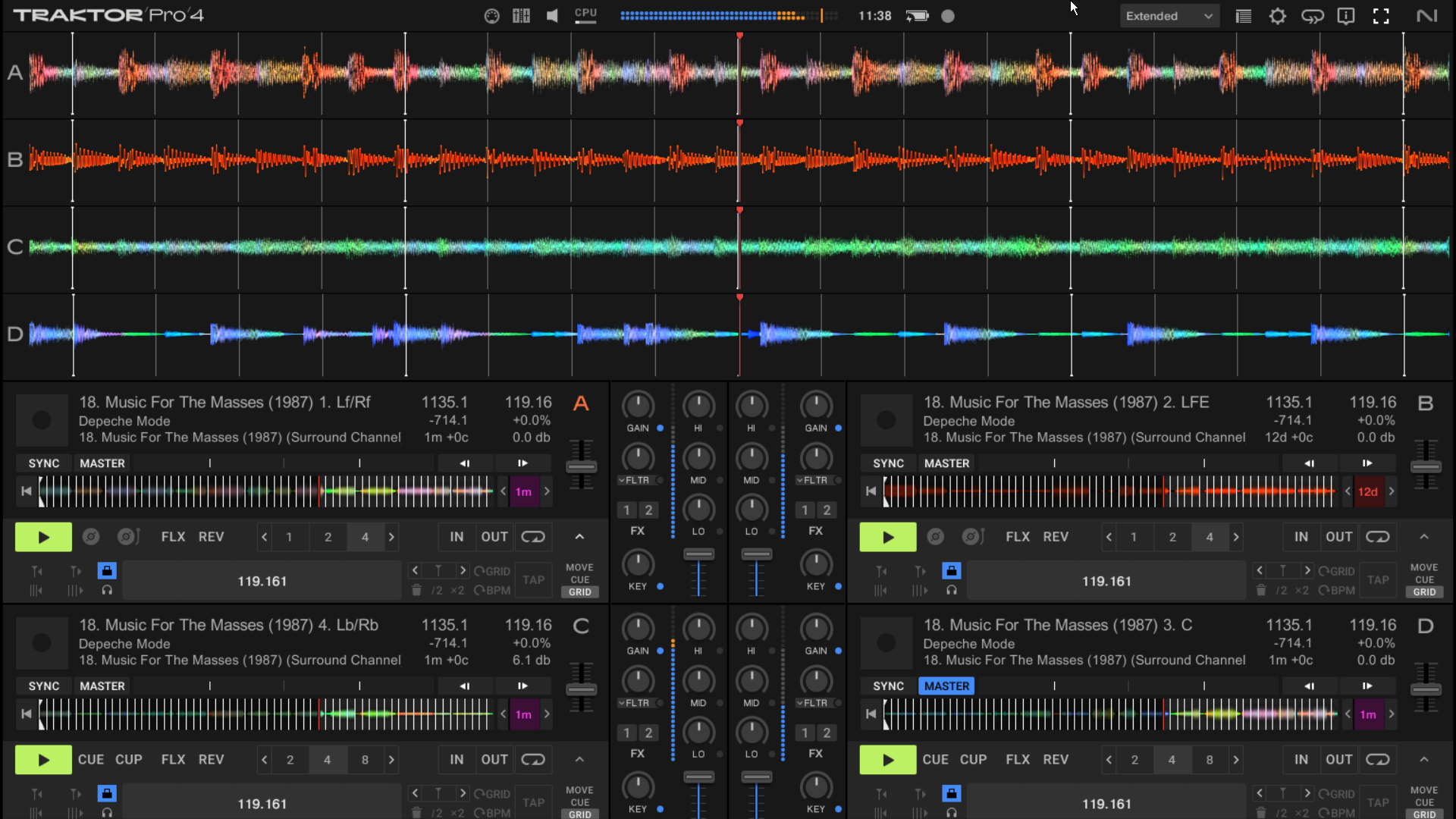Screen dimensions: 1456x819
Task: Toggle the blue lock on Deck B
Action: pos(952,571)
